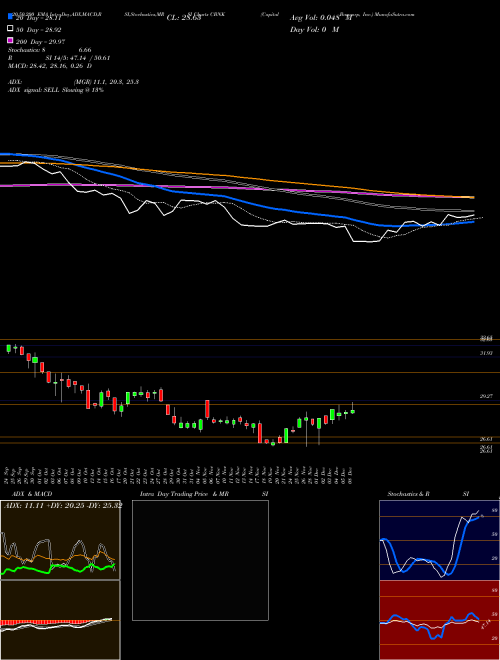The image size is (500, 660).
Task: Click the white 50 Day EMA legend swatch
Action: [10, 28]
